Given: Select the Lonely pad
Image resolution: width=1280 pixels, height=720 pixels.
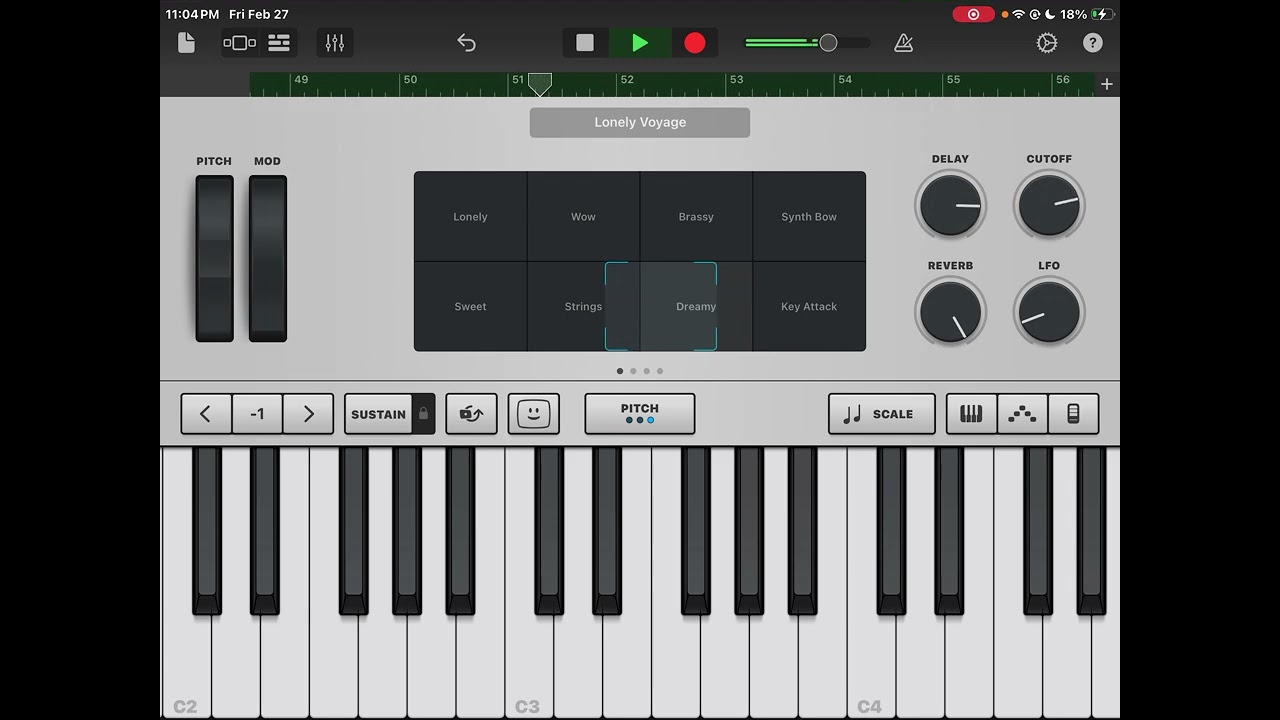Looking at the screenshot, I should [x=470, y=216].
